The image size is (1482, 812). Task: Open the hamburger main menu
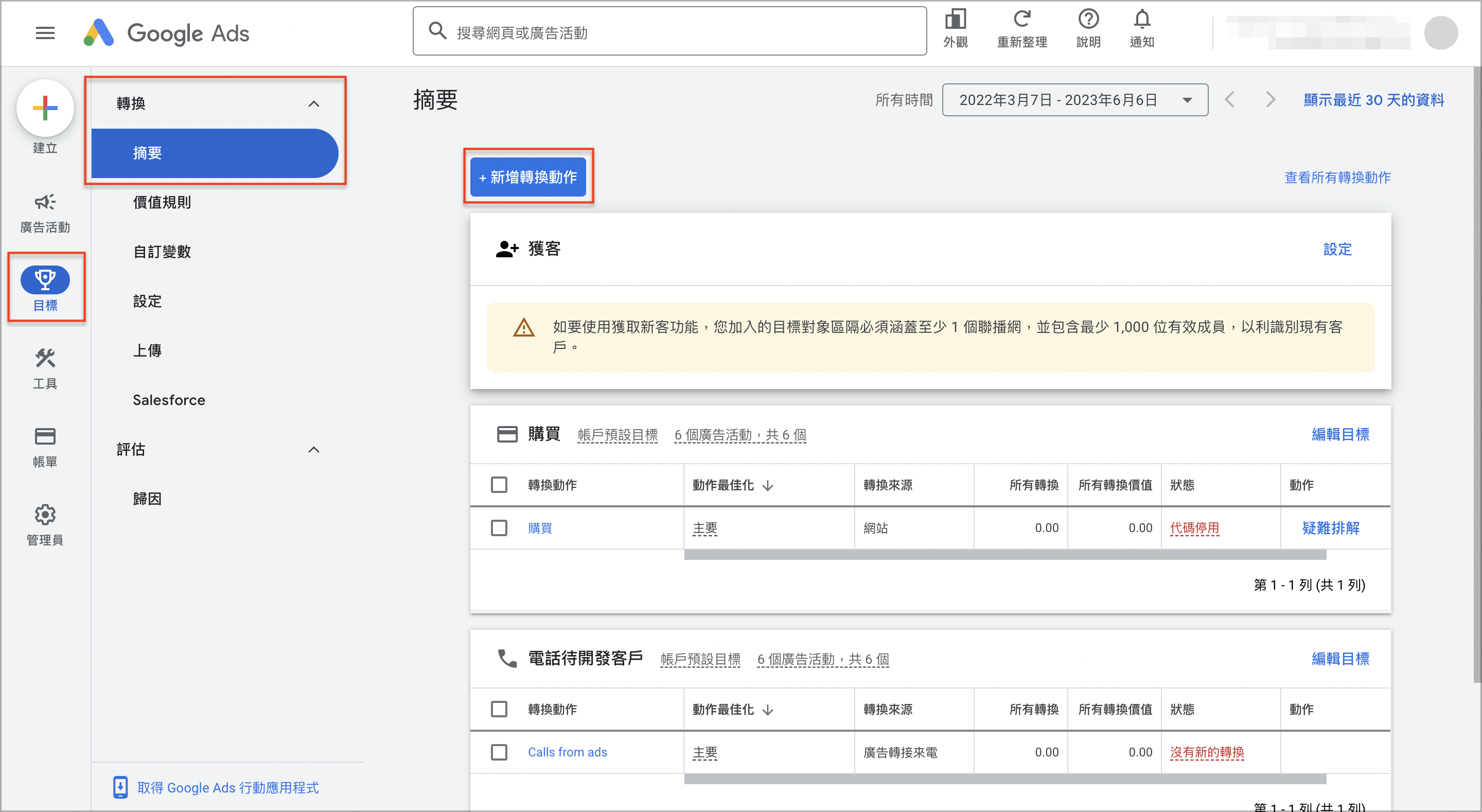(45, 33)
